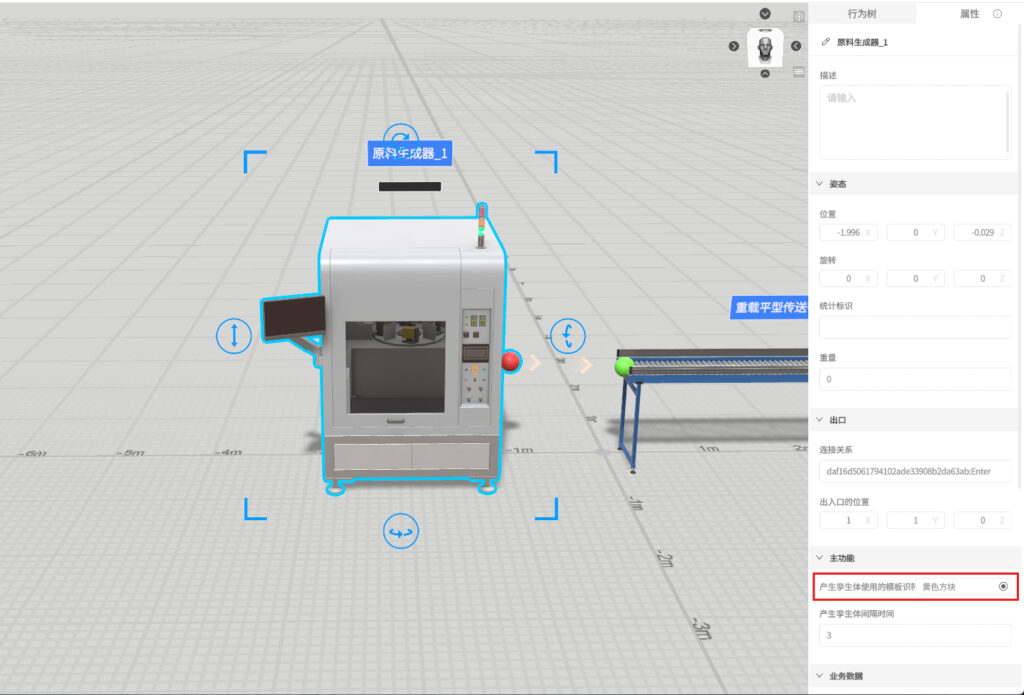
Task: Click the view-rotate up arrow below the head widget
Action: pos(765,74)
